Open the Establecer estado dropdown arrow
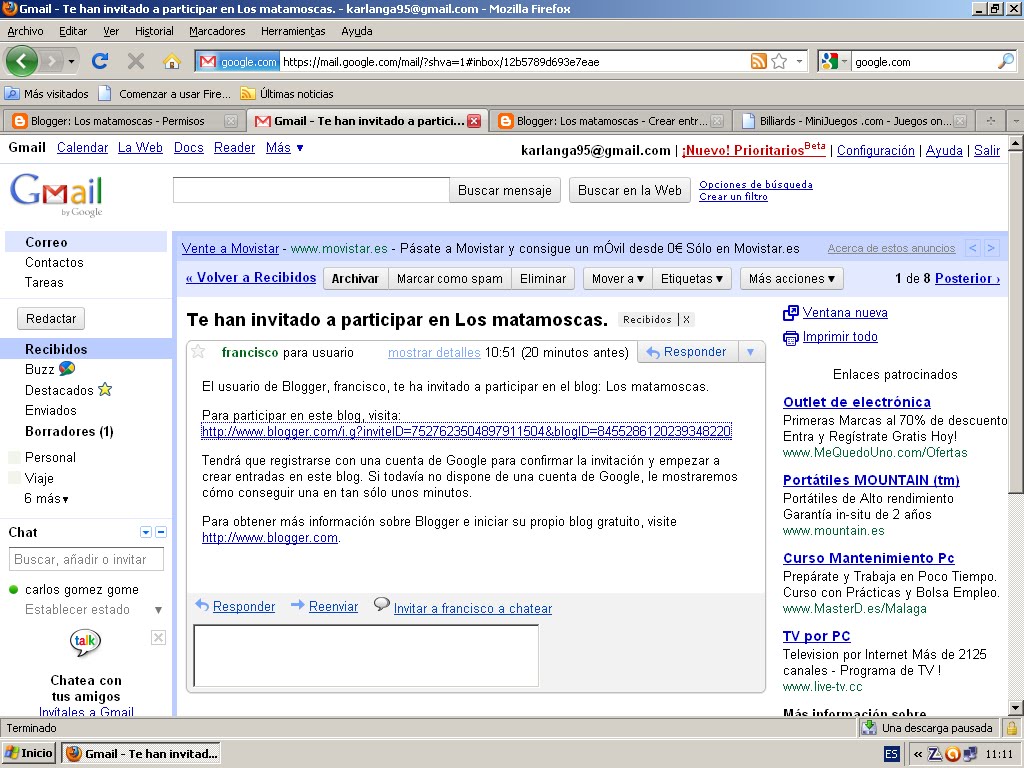Image resolution: width=1024 pixels, height=768 pixels. (x=158, y=610)
